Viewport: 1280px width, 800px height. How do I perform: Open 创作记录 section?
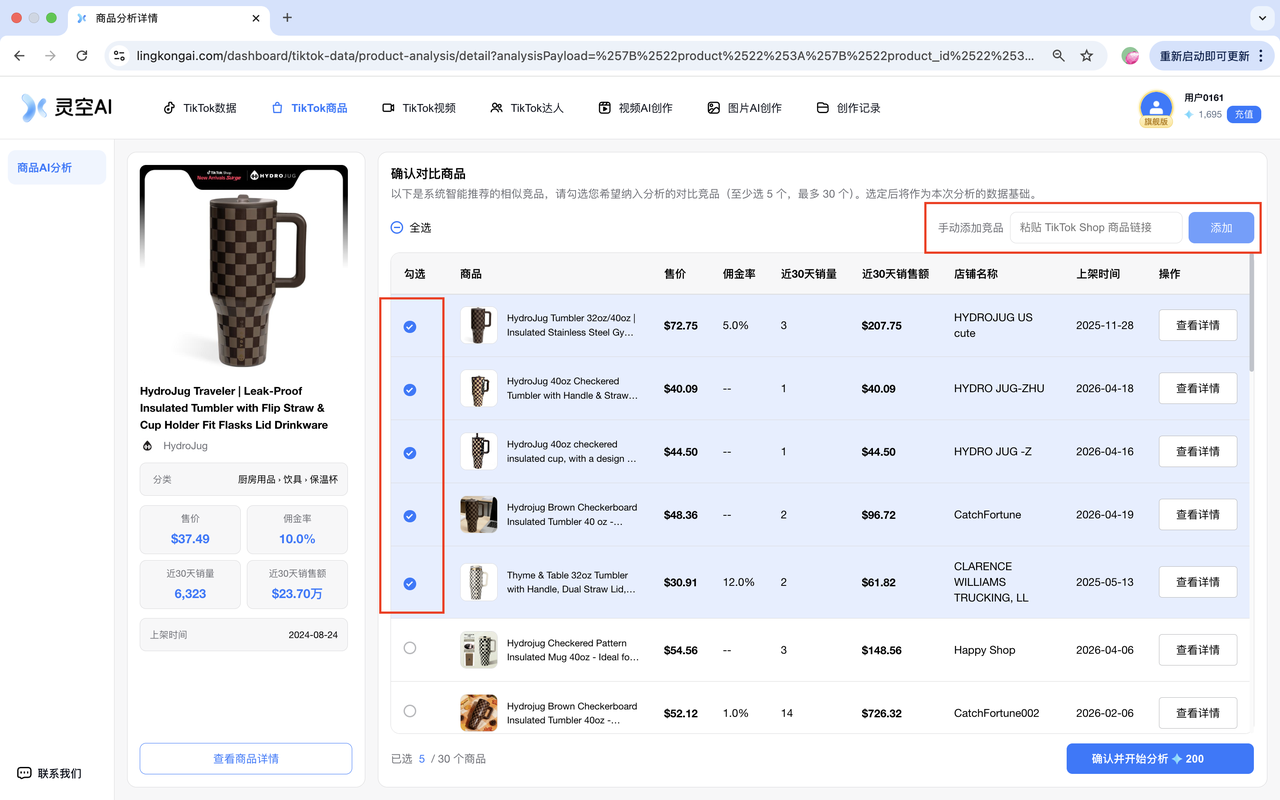(x=849, y=108)
